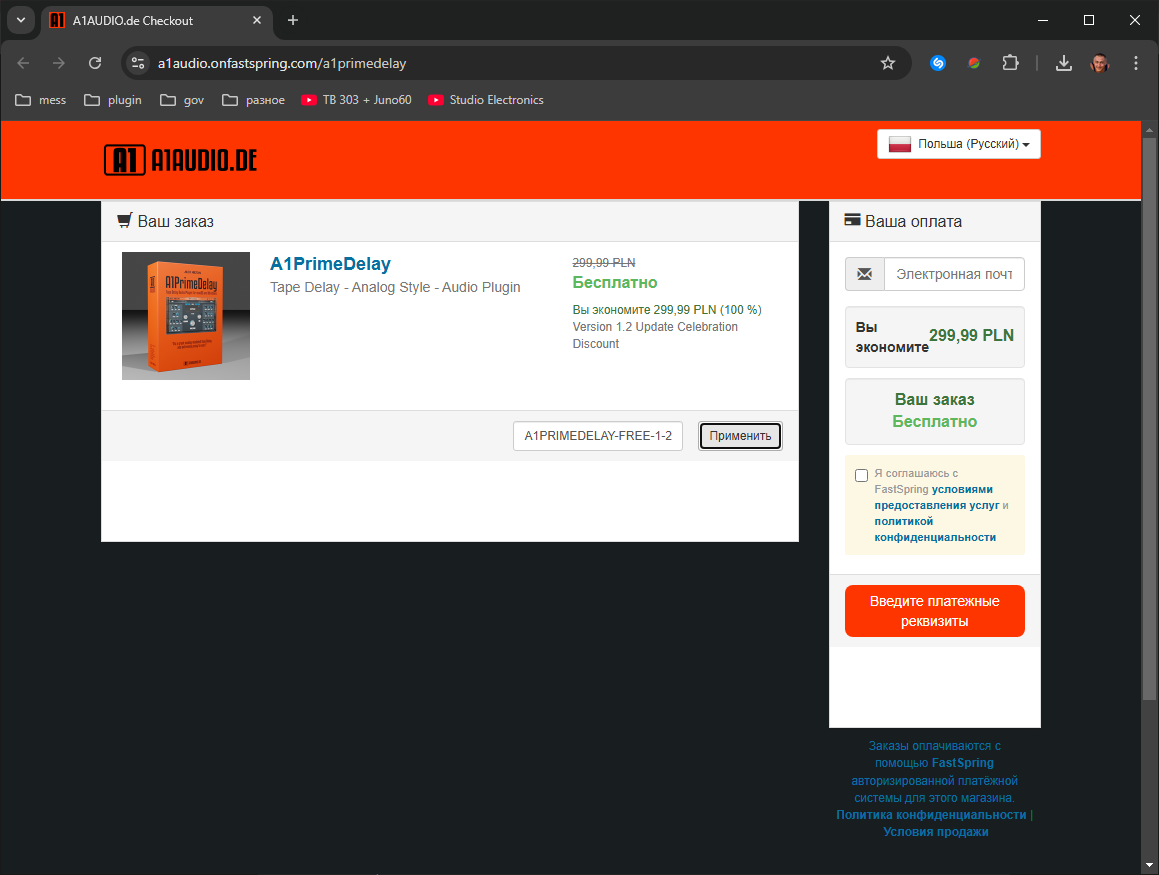Click Version 1.2 Update Celebration Discount text
This screenshot has width=1159, height=875.
655,335
